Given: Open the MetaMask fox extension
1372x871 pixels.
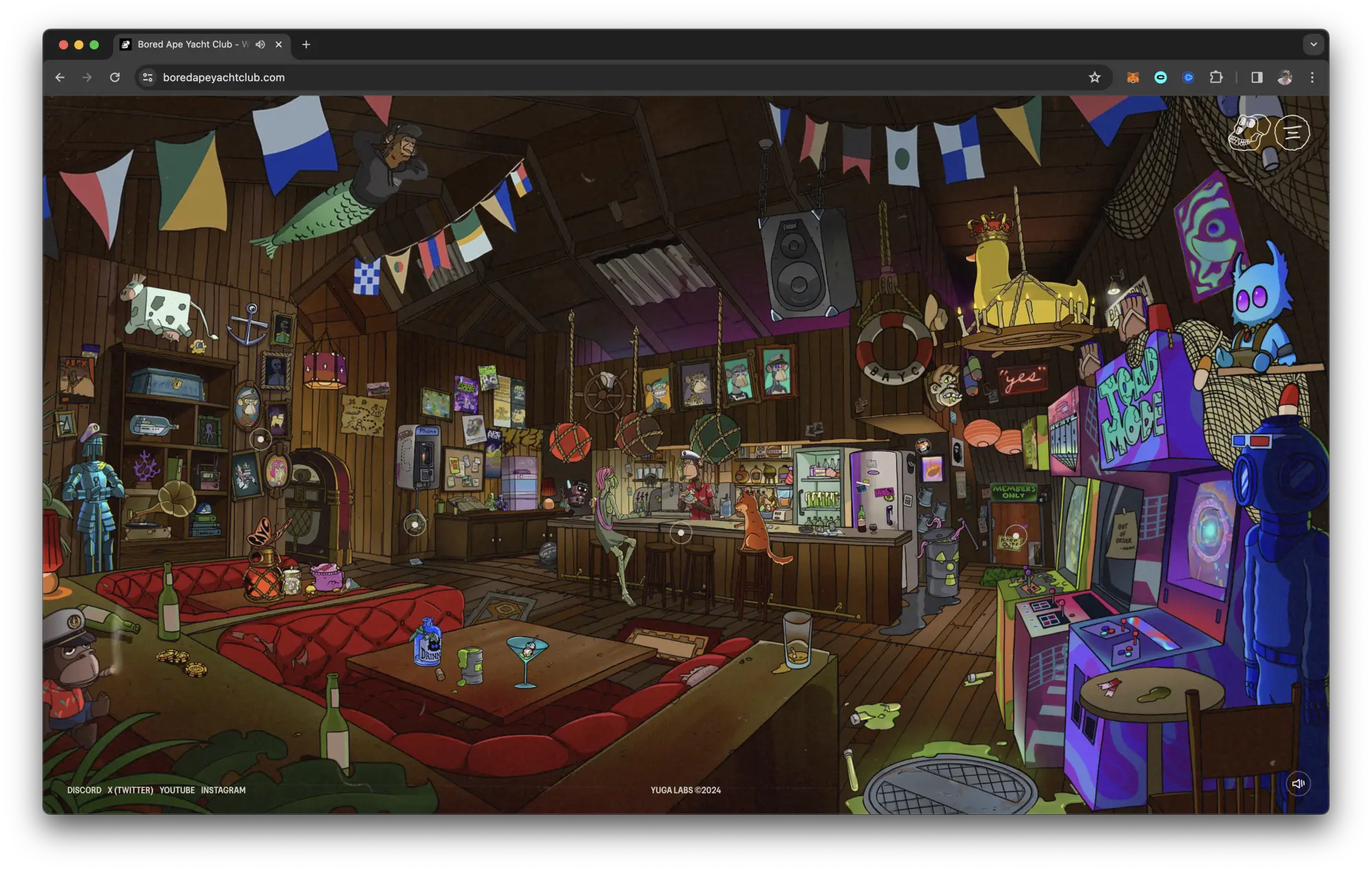Looking at the screenshot, I should pyautogui.click(x=1133, y=78).
